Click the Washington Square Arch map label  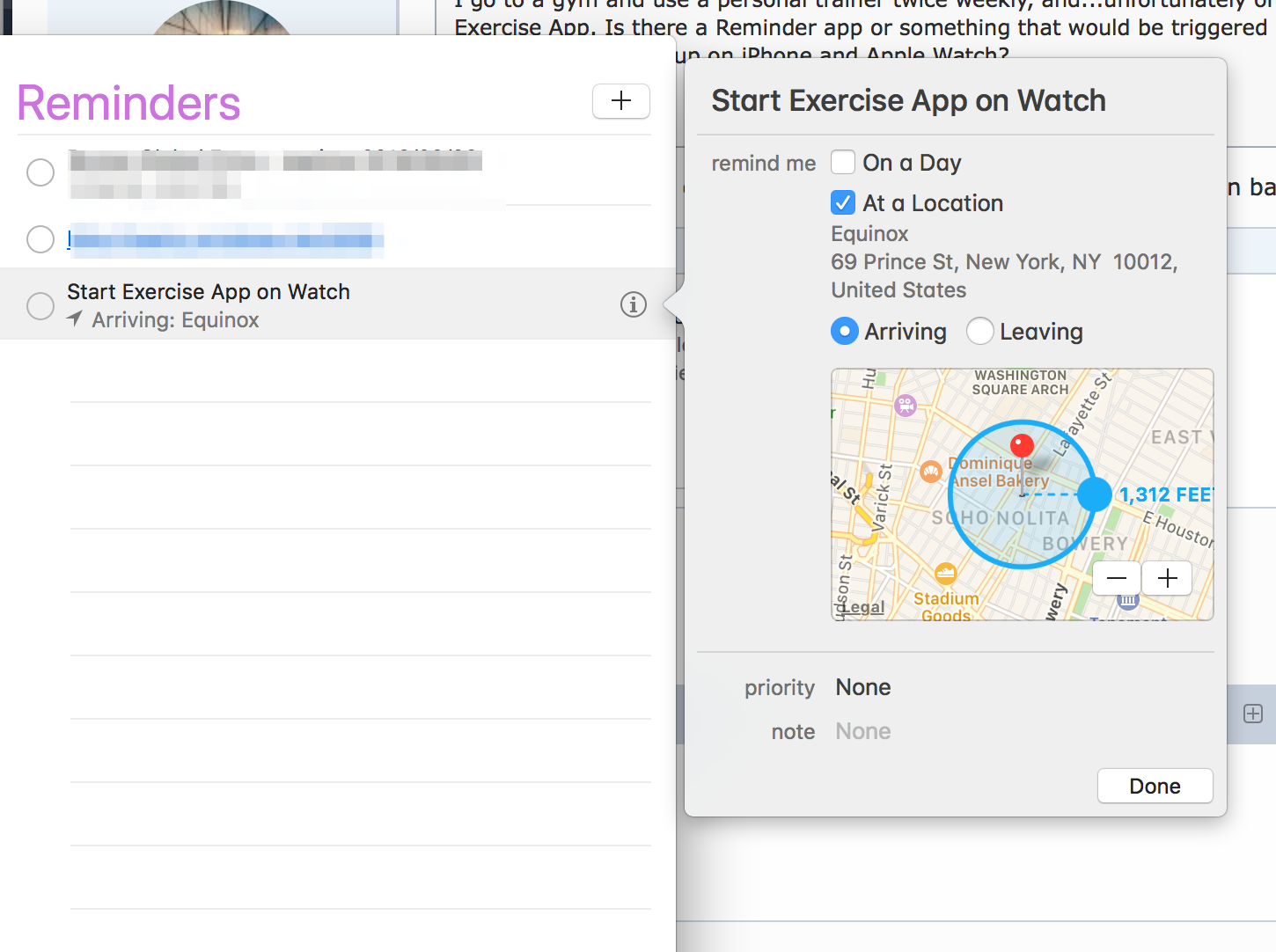tap(1021, 382)
